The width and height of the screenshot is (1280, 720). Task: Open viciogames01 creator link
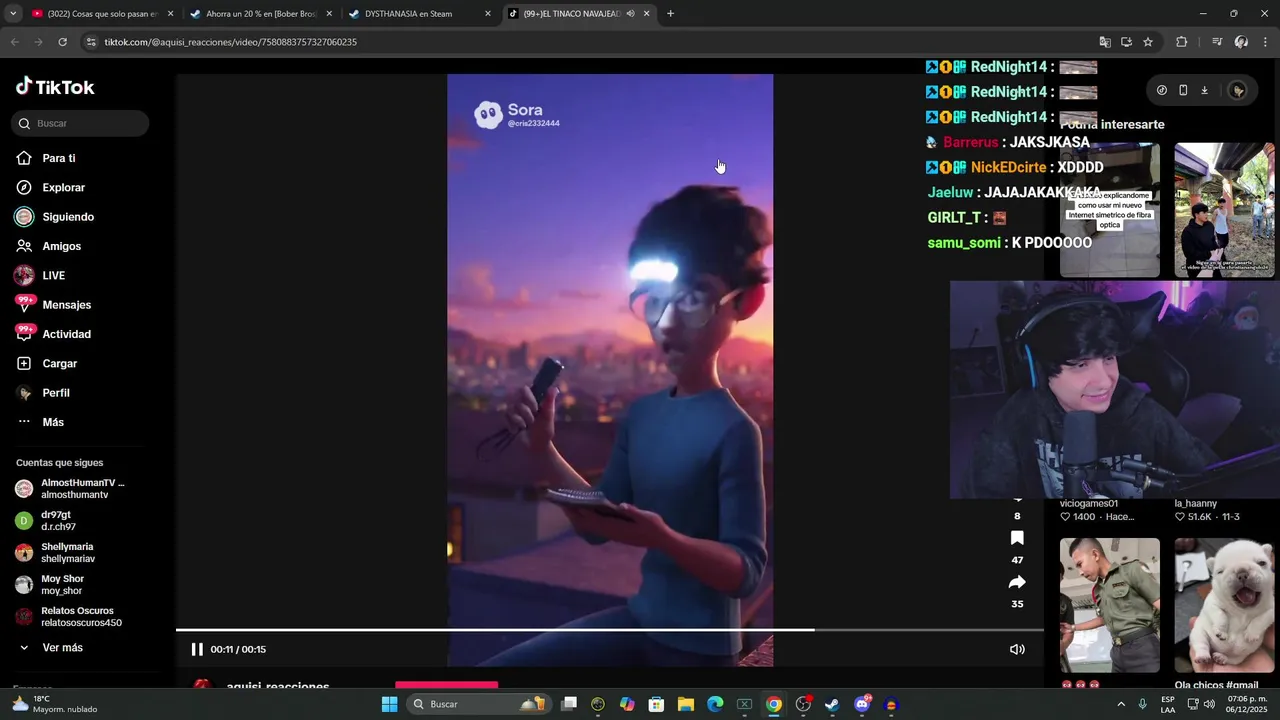point(1089,504)
